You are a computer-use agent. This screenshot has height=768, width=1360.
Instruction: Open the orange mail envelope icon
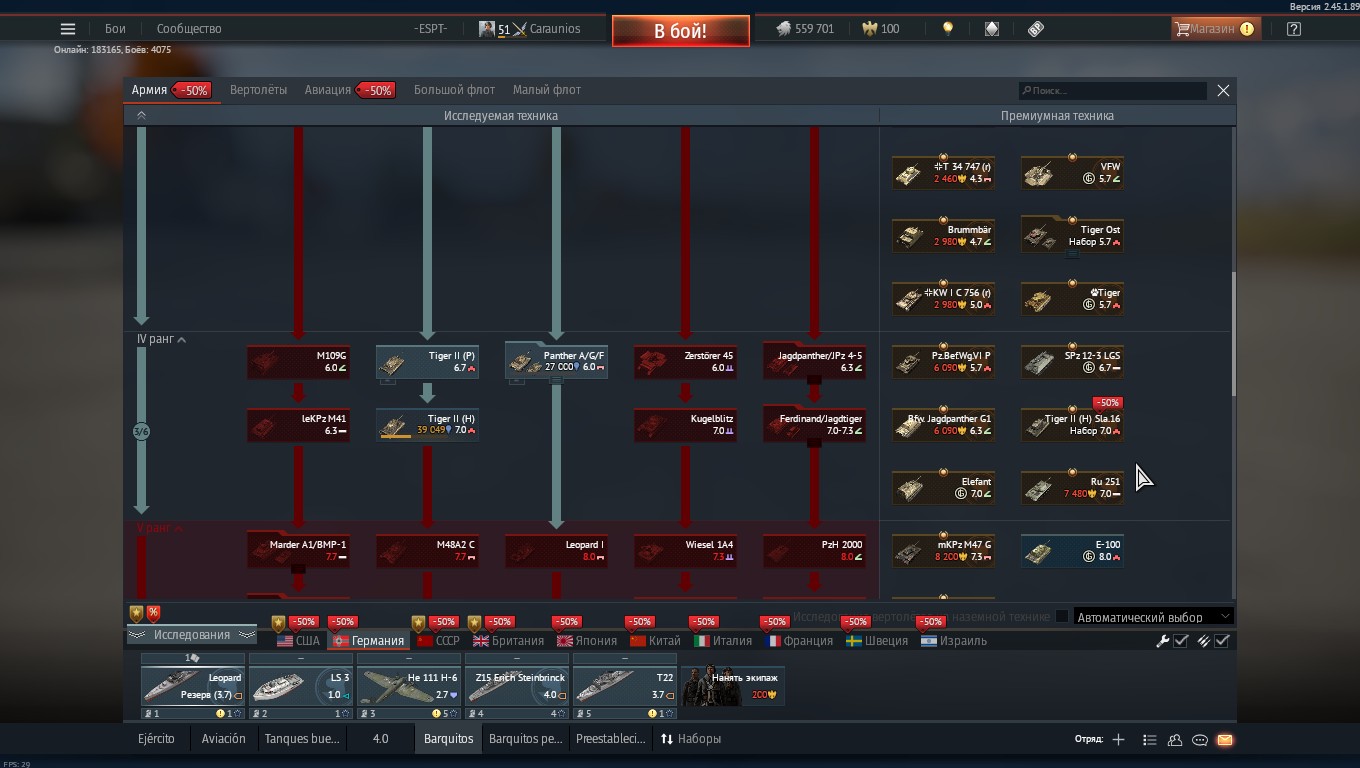pyautogui.click(x=1225, y=740)
